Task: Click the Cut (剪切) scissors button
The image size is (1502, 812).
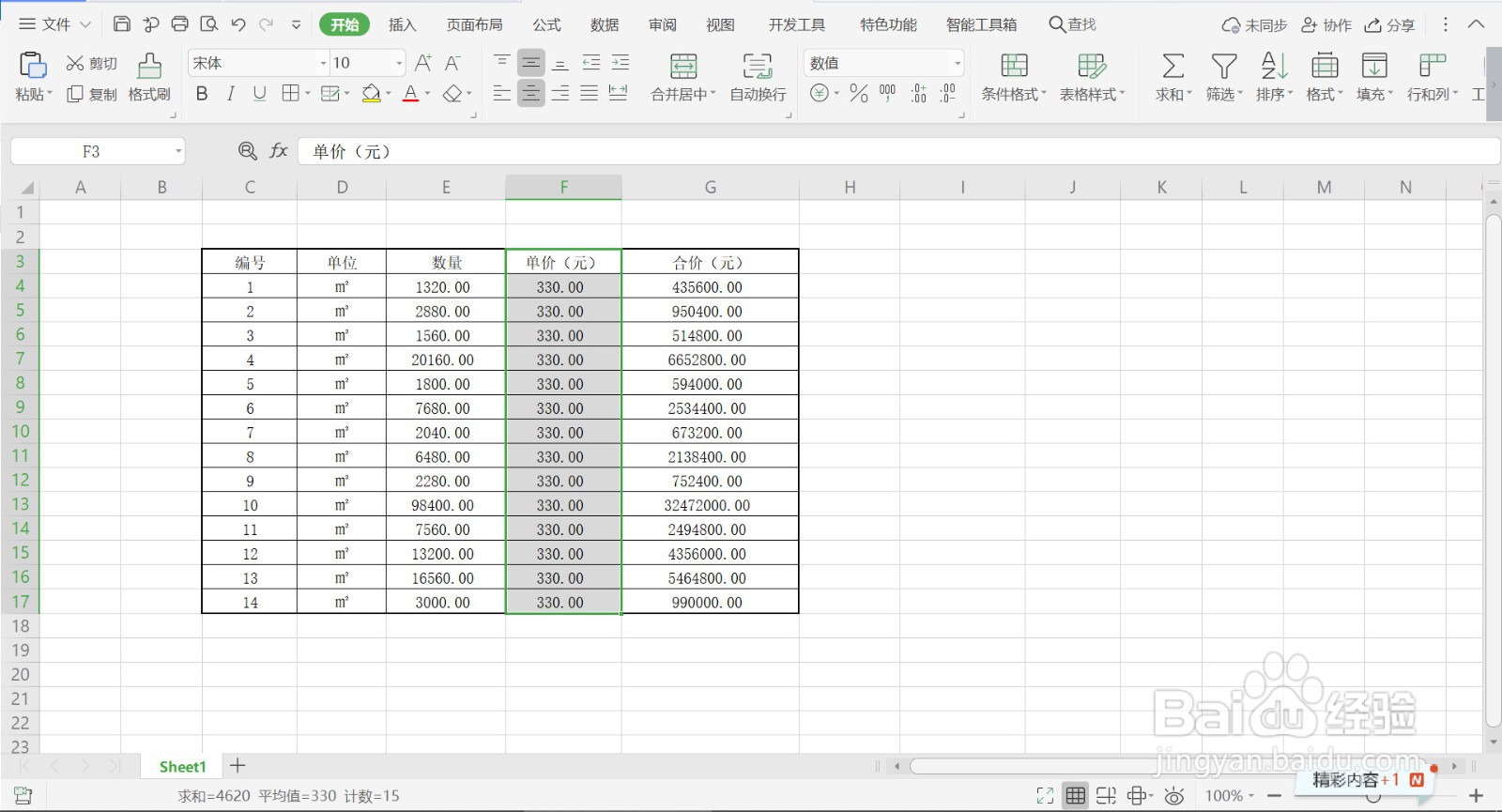Action: [x=91, y=63]
